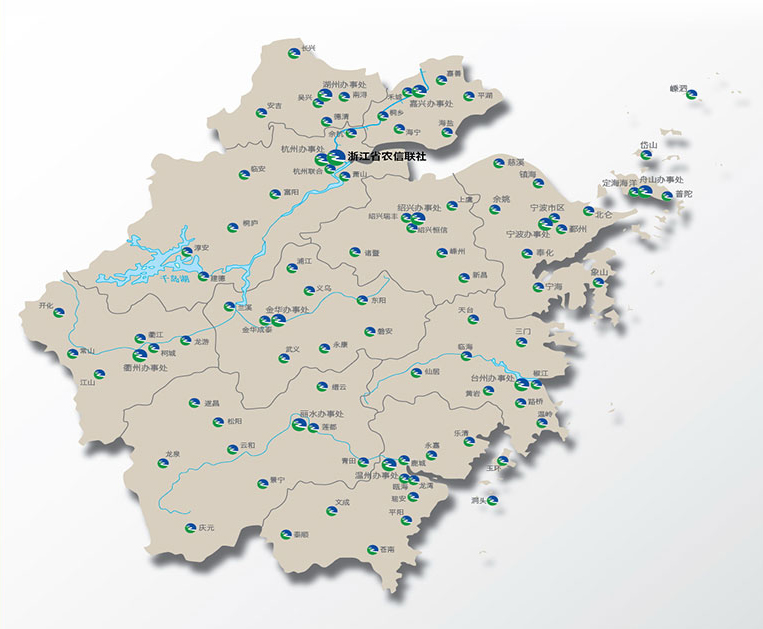Click the 千岛湖 lake label
The width and height of the screenshot is (763, 629).
tap(175, 279)
